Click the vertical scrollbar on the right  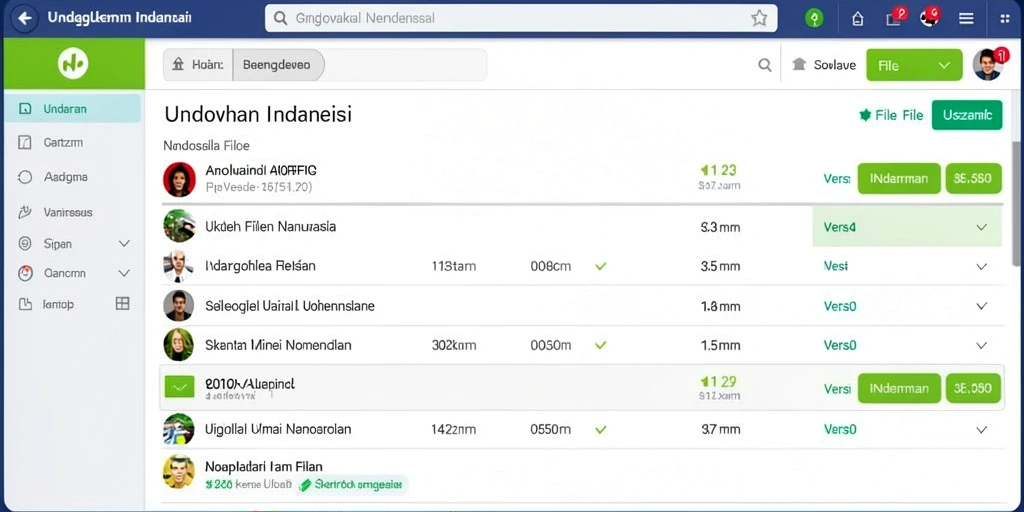coord(1017,202)
